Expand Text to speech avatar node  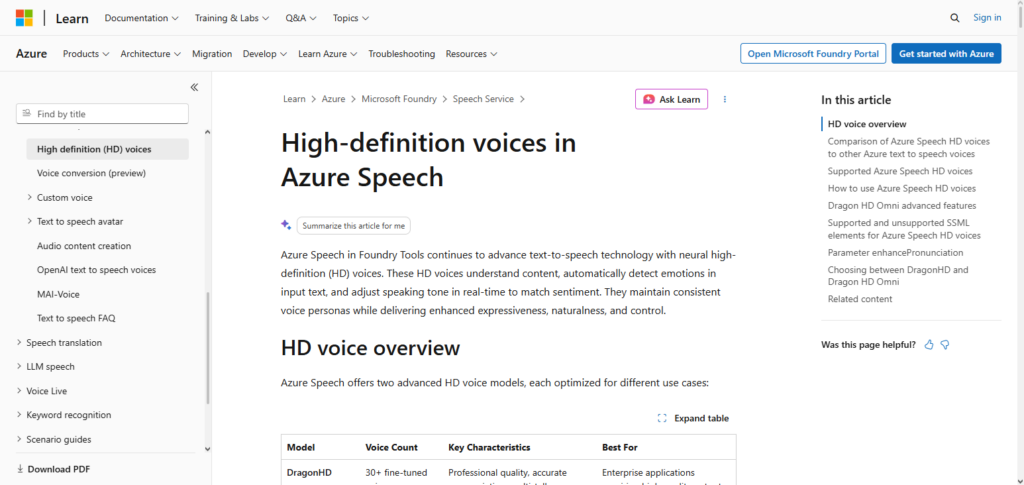30,221
